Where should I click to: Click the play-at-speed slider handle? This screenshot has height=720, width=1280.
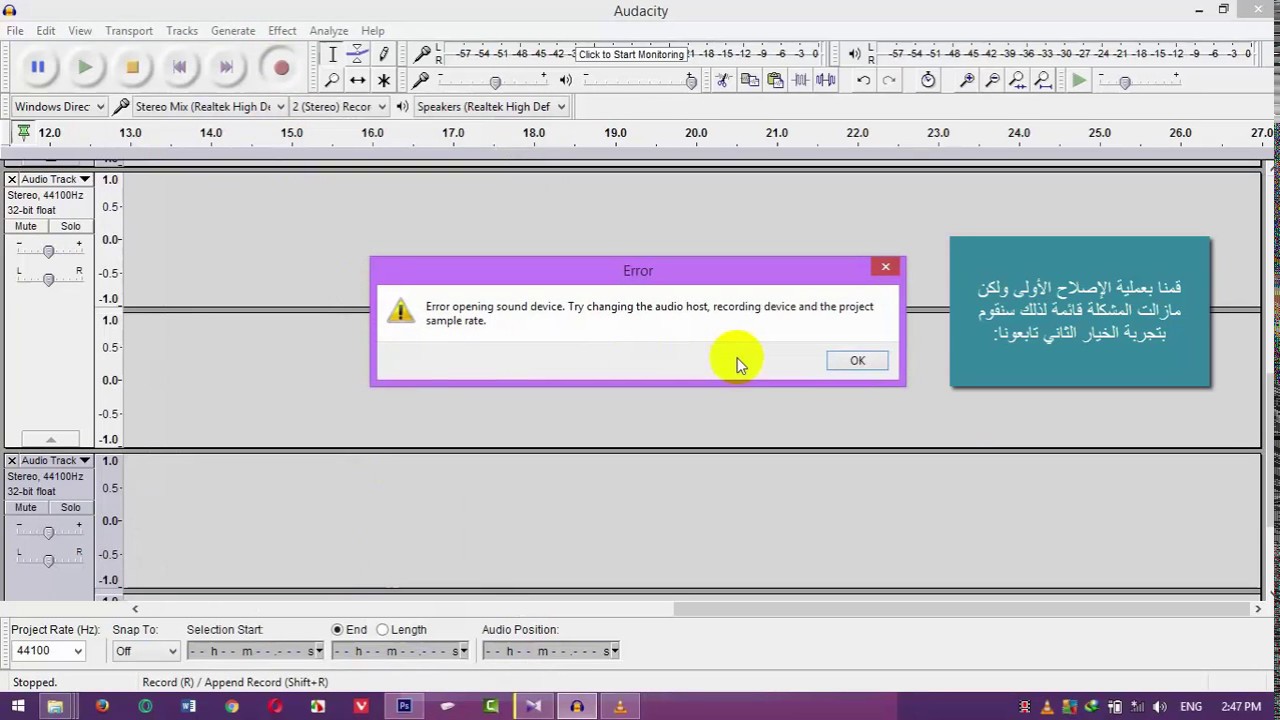tap(1125, 82)
